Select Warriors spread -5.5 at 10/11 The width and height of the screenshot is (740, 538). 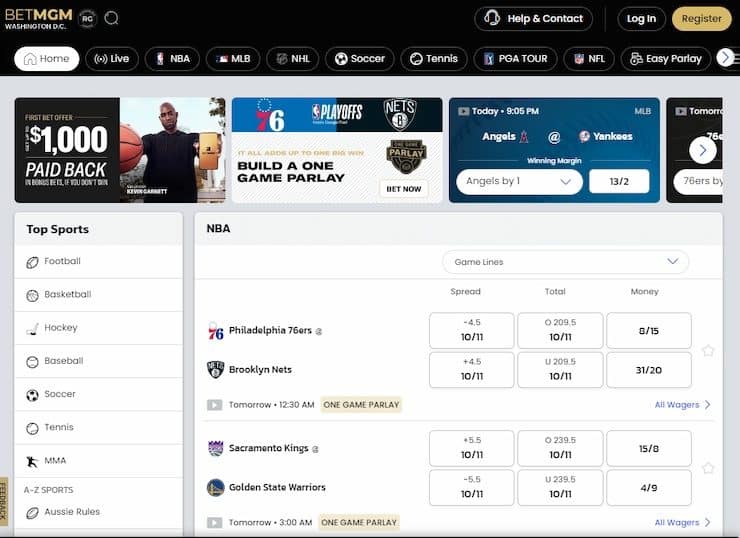click(471, 488)
